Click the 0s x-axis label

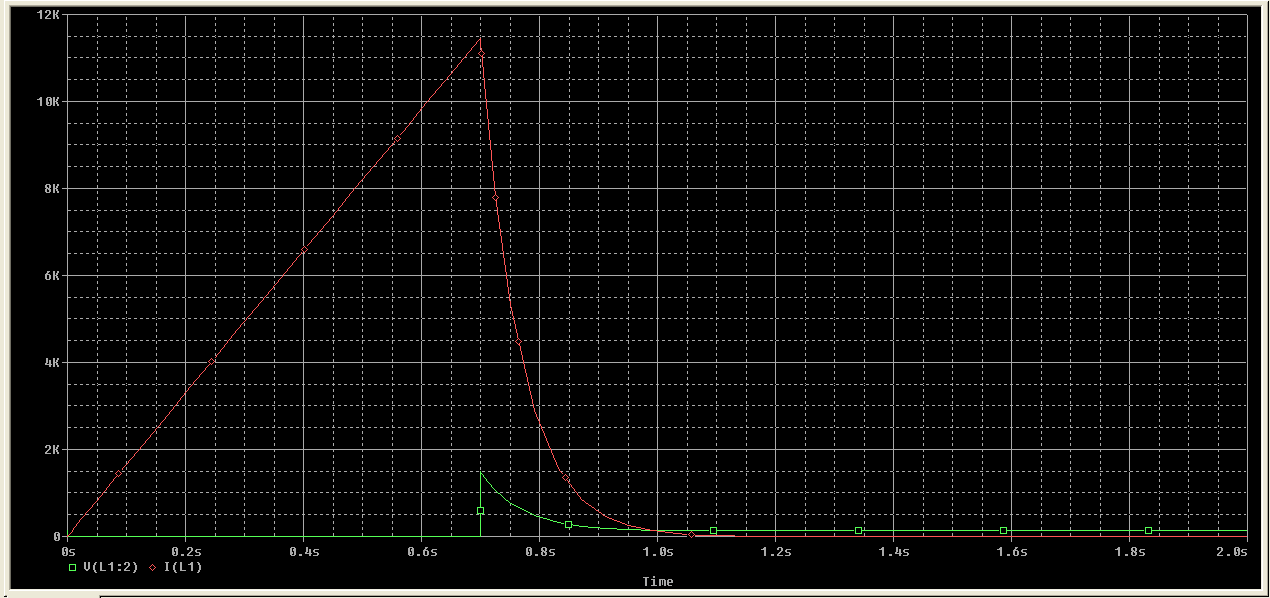click(68, 551)
